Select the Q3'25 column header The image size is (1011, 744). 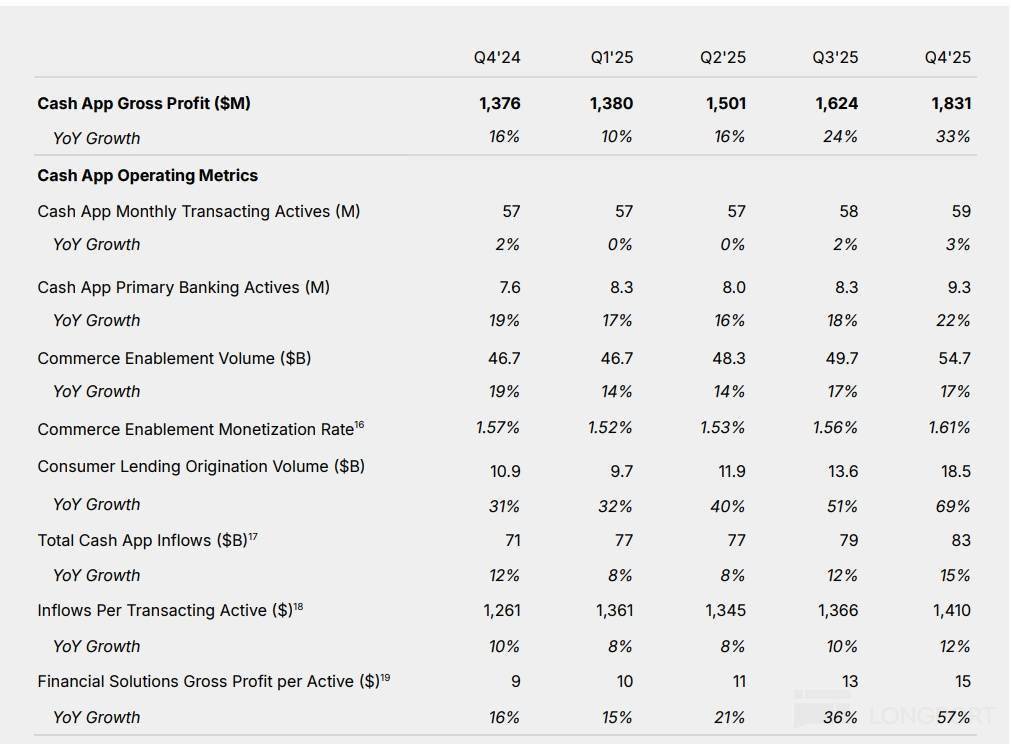point(835,57)
